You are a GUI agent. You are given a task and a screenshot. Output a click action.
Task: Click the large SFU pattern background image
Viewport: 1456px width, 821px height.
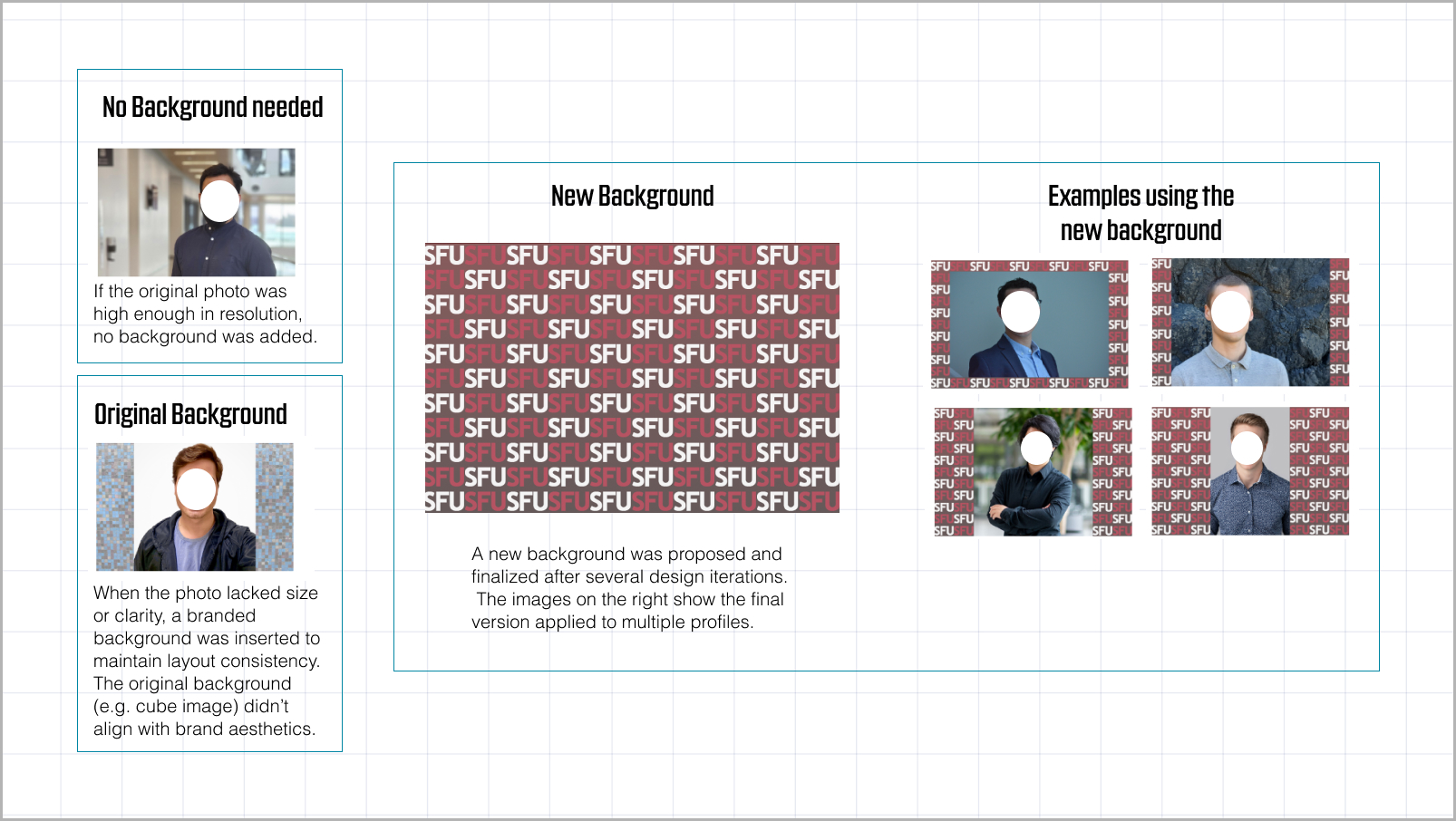click(x=632, y=378)
